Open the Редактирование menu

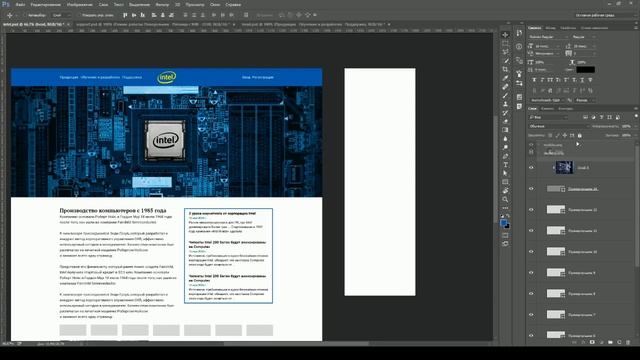point(46,4)
